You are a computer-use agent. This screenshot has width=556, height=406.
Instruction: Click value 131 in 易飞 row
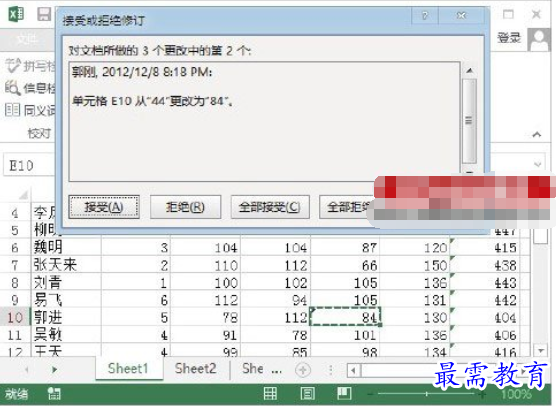tap(415, 300)
